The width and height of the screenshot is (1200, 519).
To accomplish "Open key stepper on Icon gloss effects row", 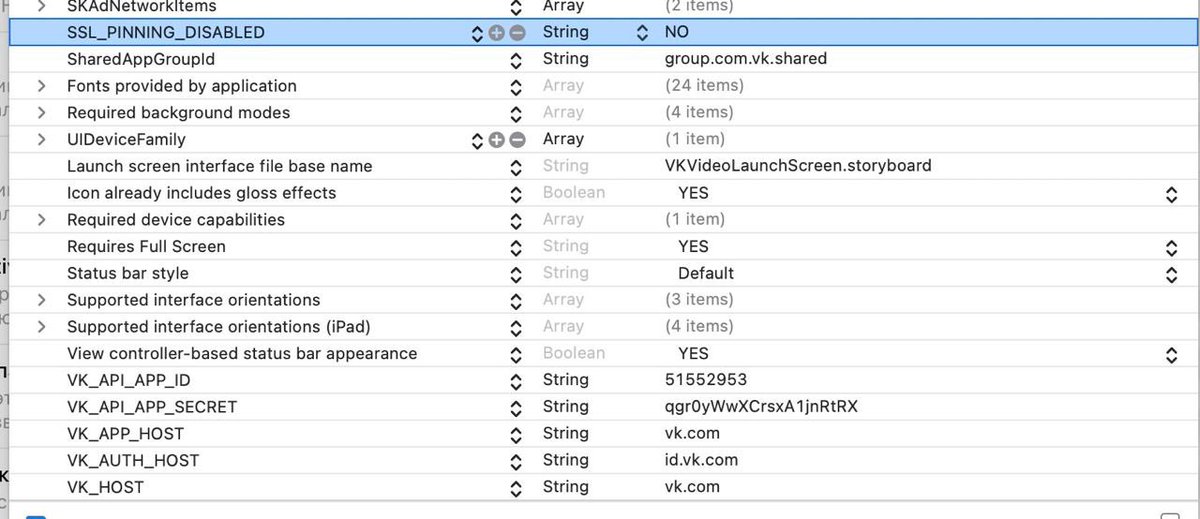I will [x=516, y=194].
